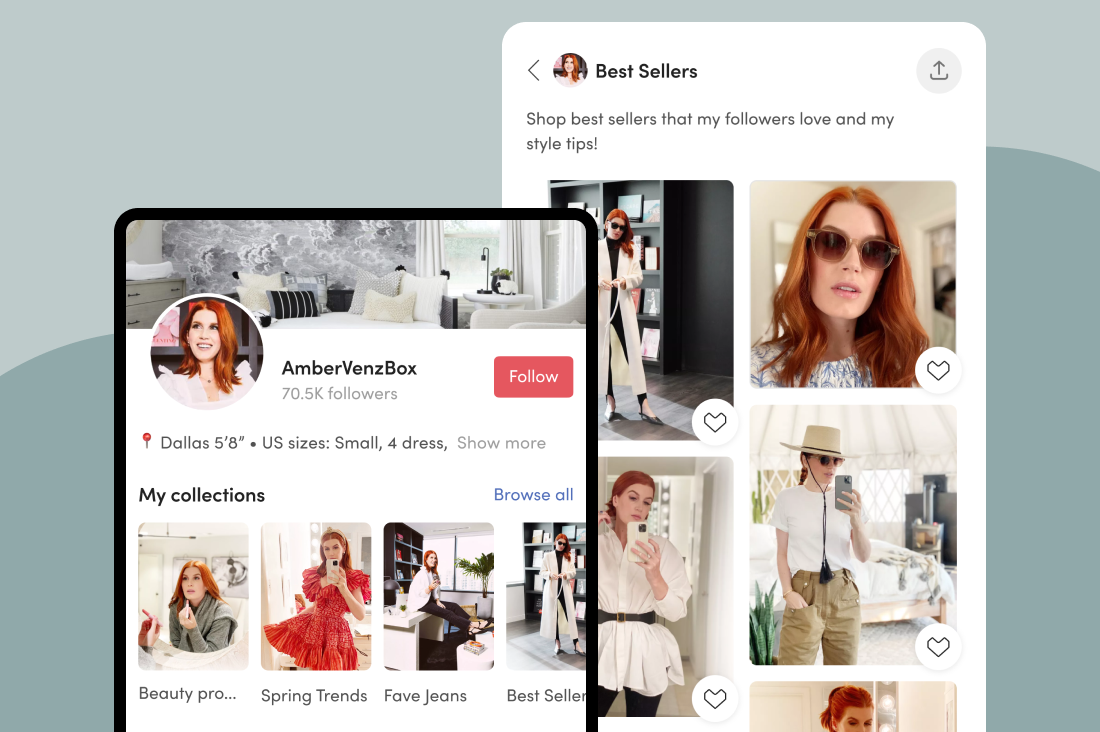Open the Spring Trends collection thumbnail
Image resolution: width=1100 pixels, height=732 pixels.
[x=316, y=596]
